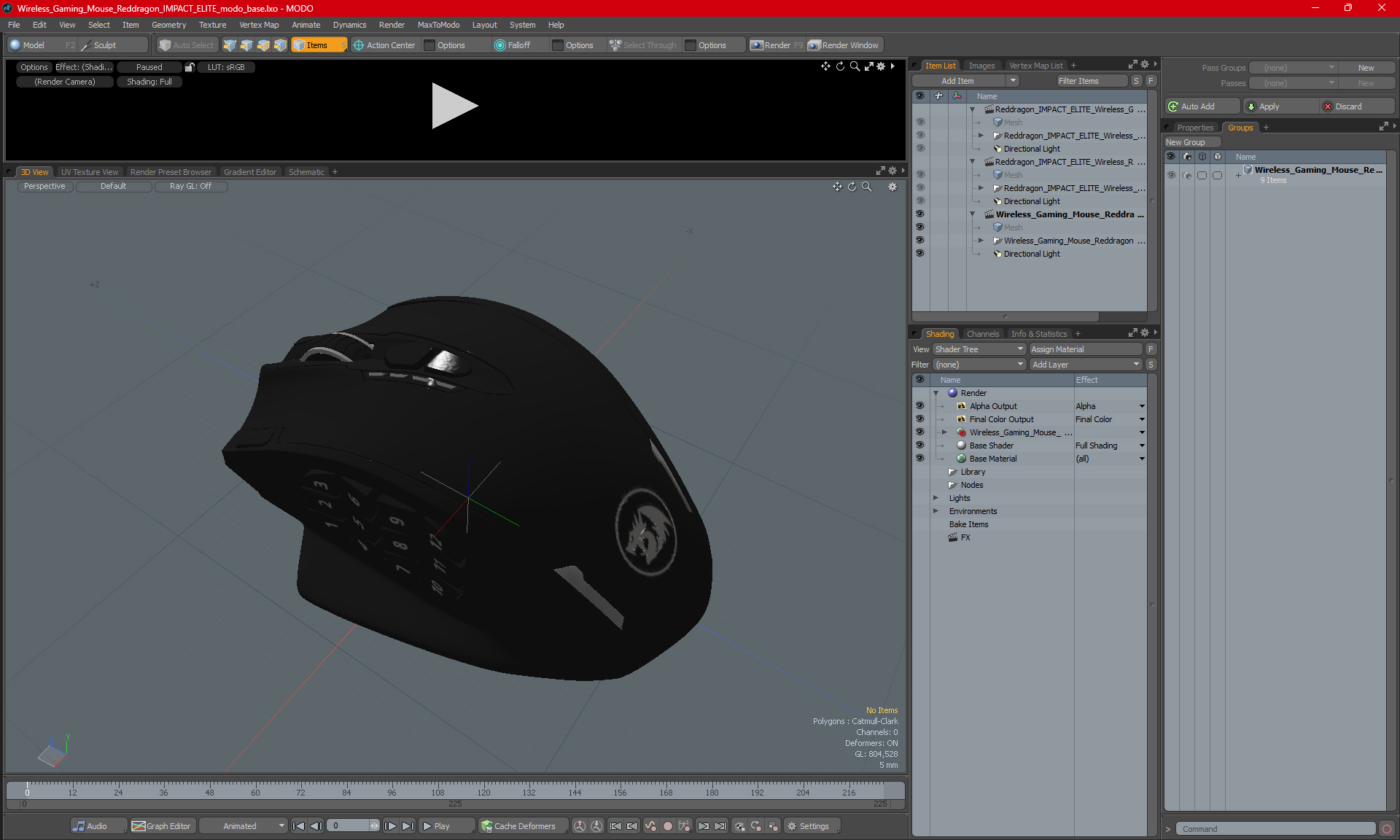Viewport: 1400px width, 840px height.
Task: Click the current frame number field
Action: [349, 826]
